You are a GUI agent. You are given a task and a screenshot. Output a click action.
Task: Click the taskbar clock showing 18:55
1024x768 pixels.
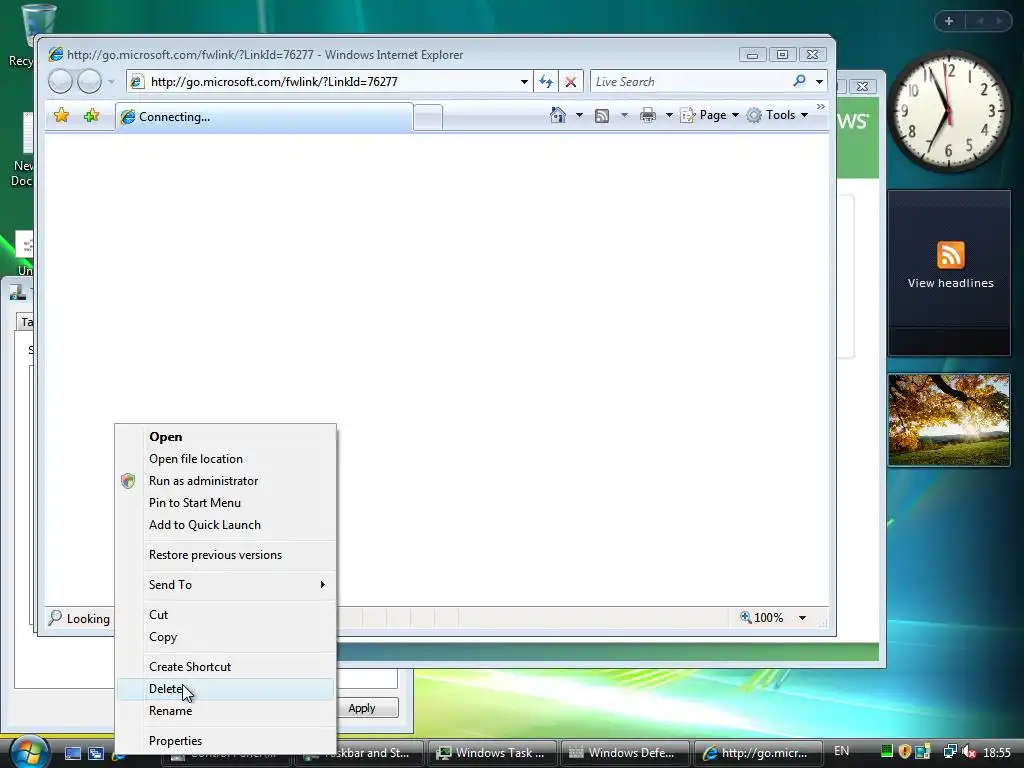[997, 752]
